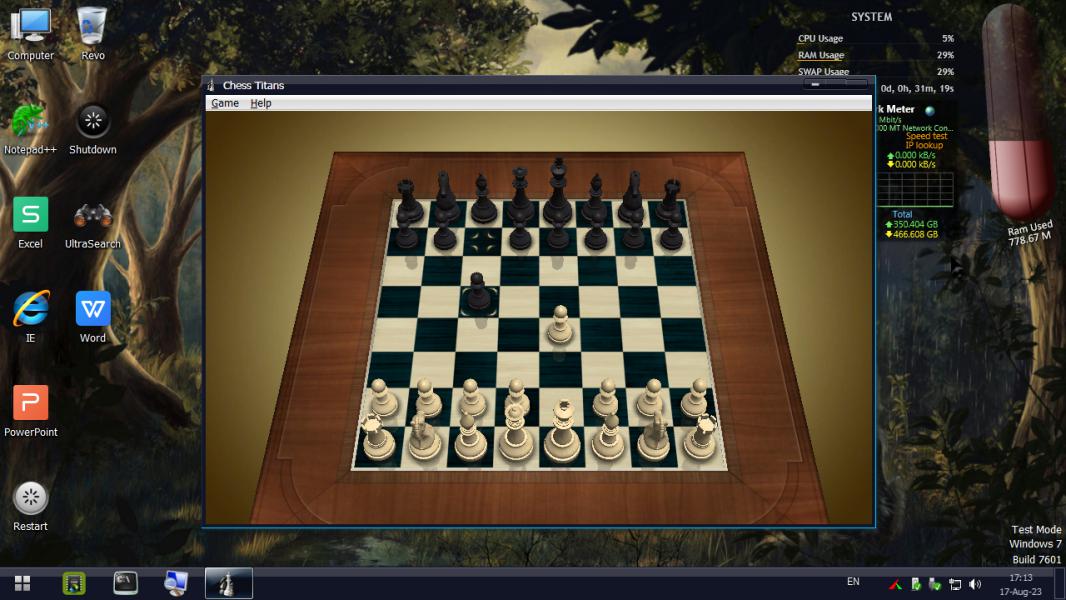Launch Notepad++ from the desktop
1066x600 pixels.
(31, 129)
